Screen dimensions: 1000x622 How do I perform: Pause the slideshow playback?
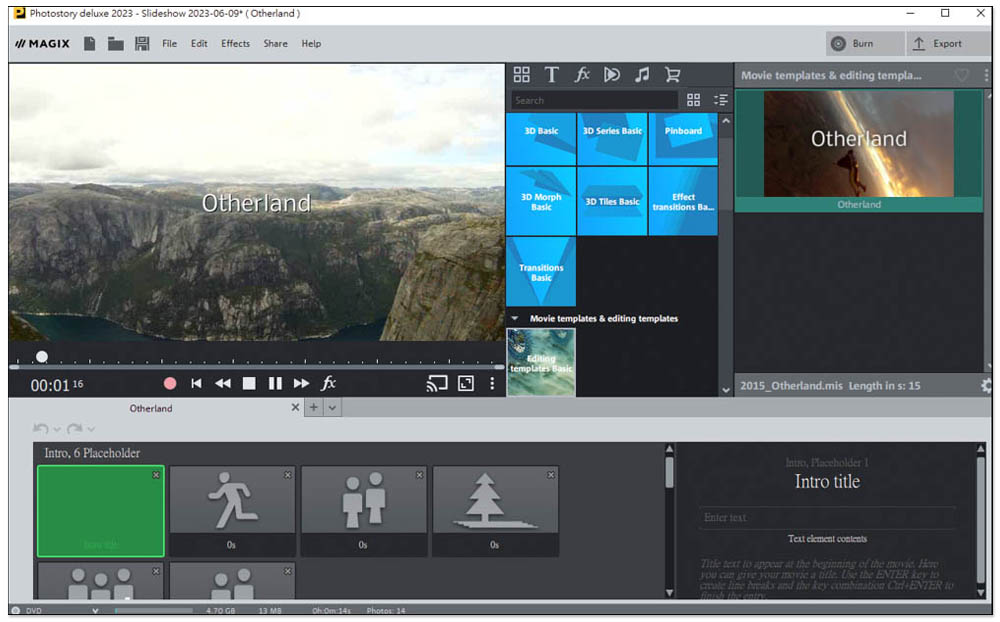[275, 384]
